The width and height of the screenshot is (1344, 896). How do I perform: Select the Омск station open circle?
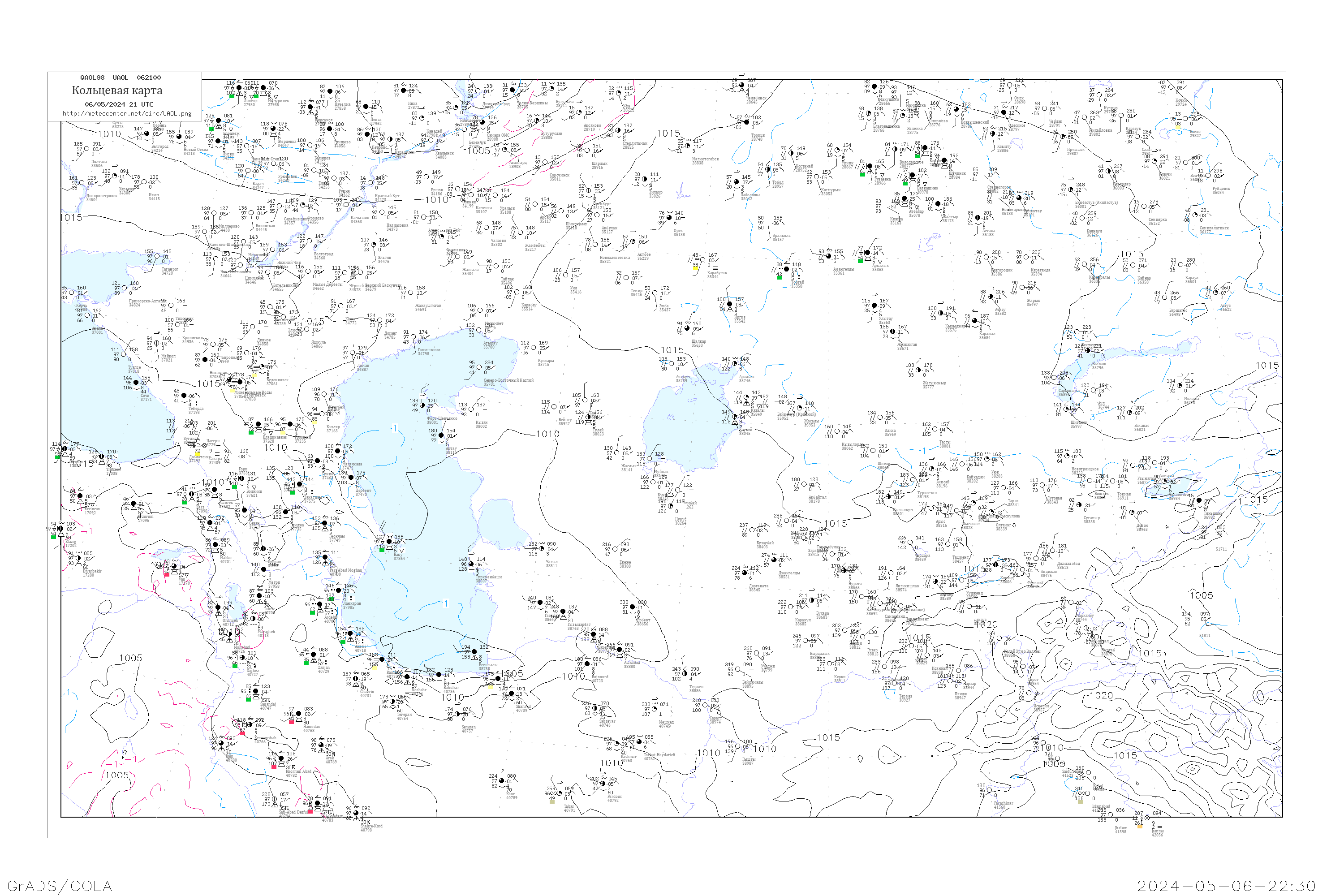point(1011,86)
